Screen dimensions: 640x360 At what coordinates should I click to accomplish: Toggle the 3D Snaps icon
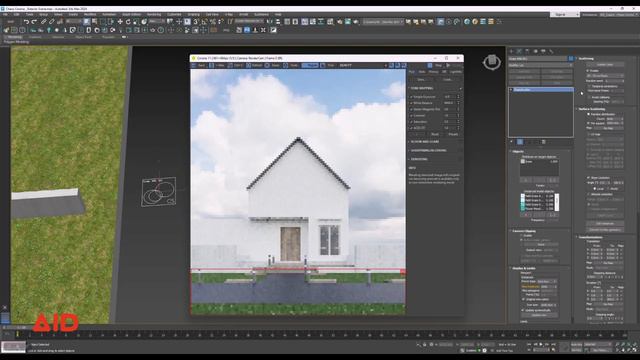click(196, 21)
